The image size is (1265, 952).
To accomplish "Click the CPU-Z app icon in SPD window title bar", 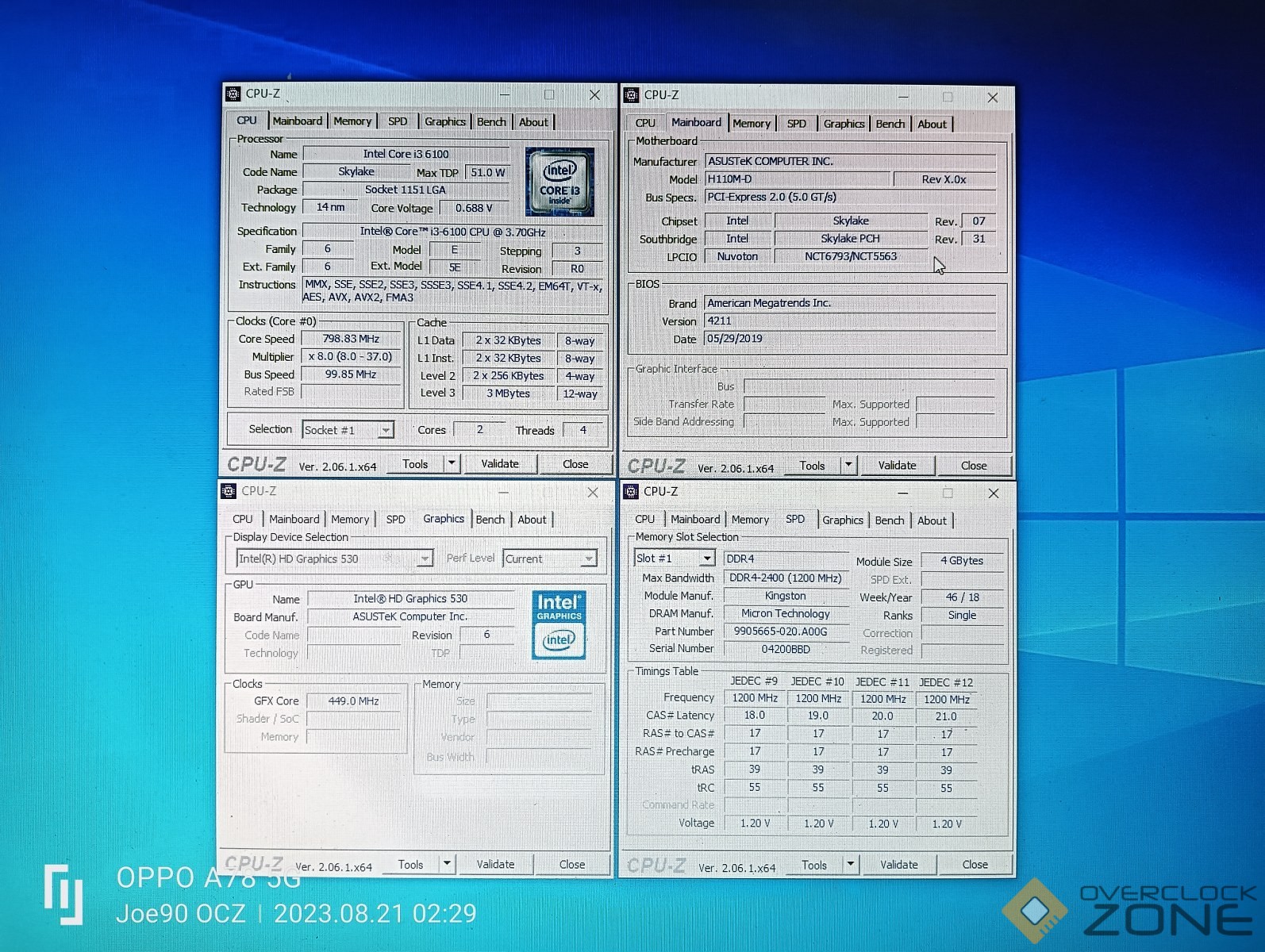I will coord(631,492).
